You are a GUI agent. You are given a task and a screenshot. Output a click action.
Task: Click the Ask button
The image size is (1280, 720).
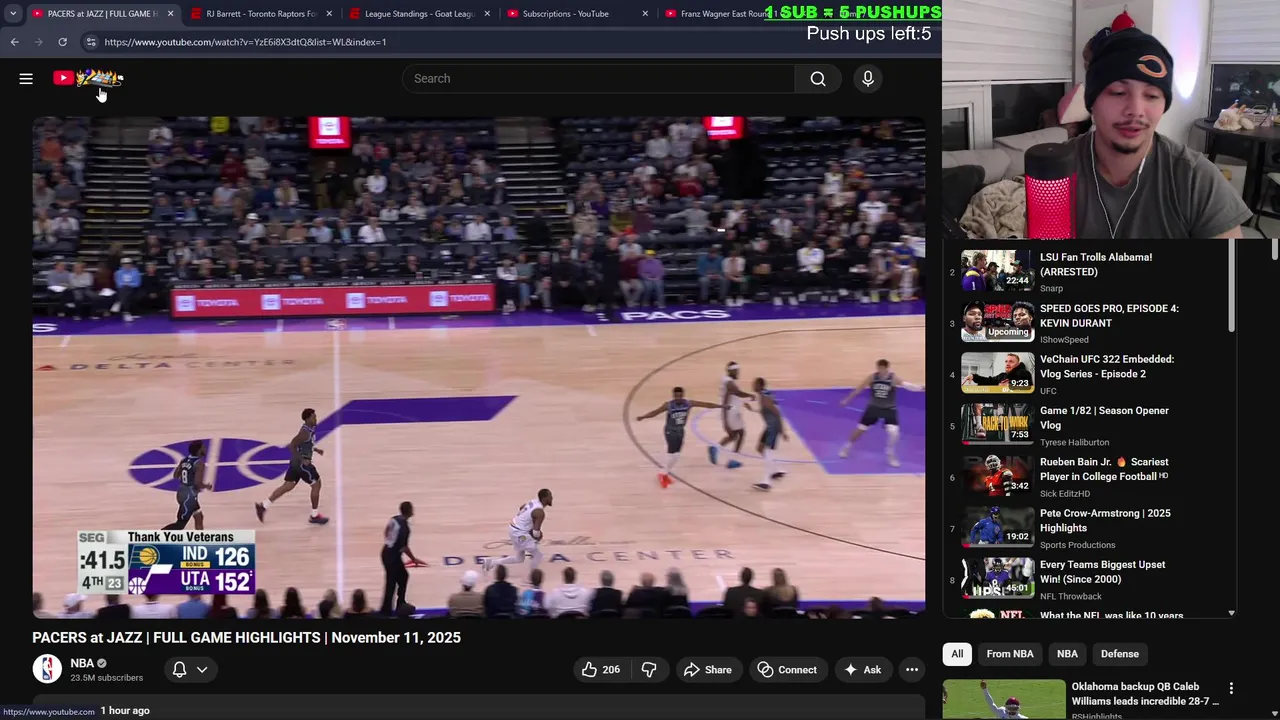point(862,670)
